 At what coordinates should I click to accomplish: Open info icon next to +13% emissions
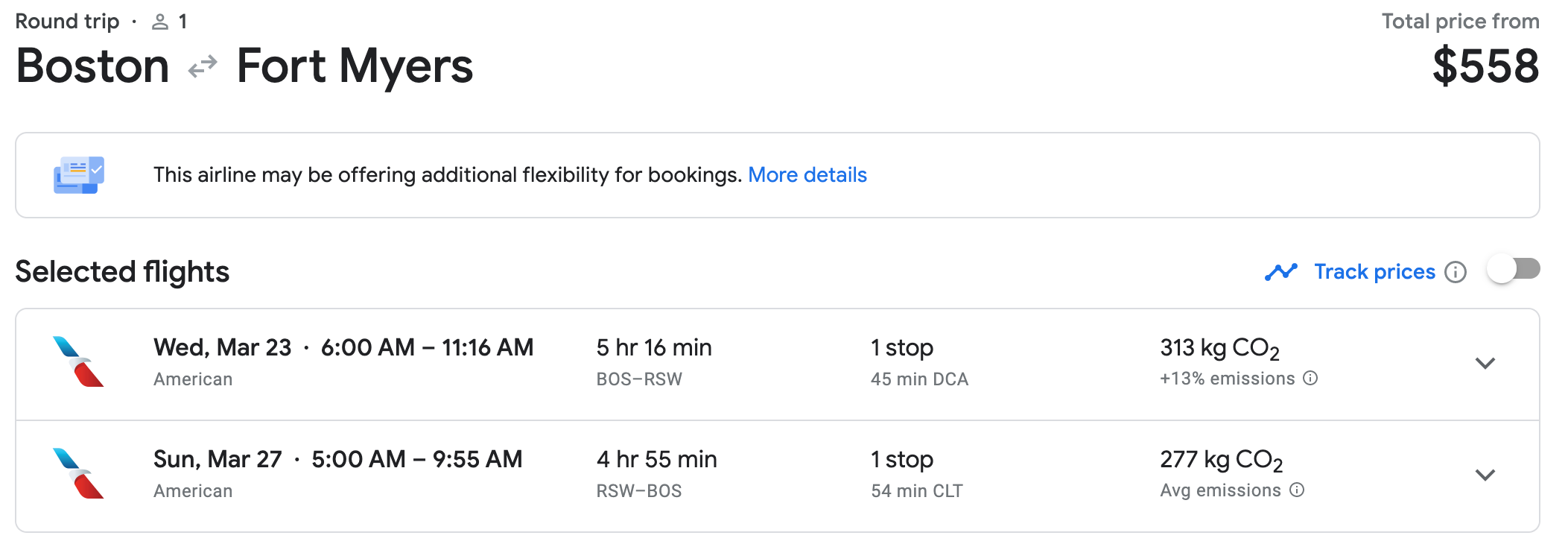click(1310, 379)
